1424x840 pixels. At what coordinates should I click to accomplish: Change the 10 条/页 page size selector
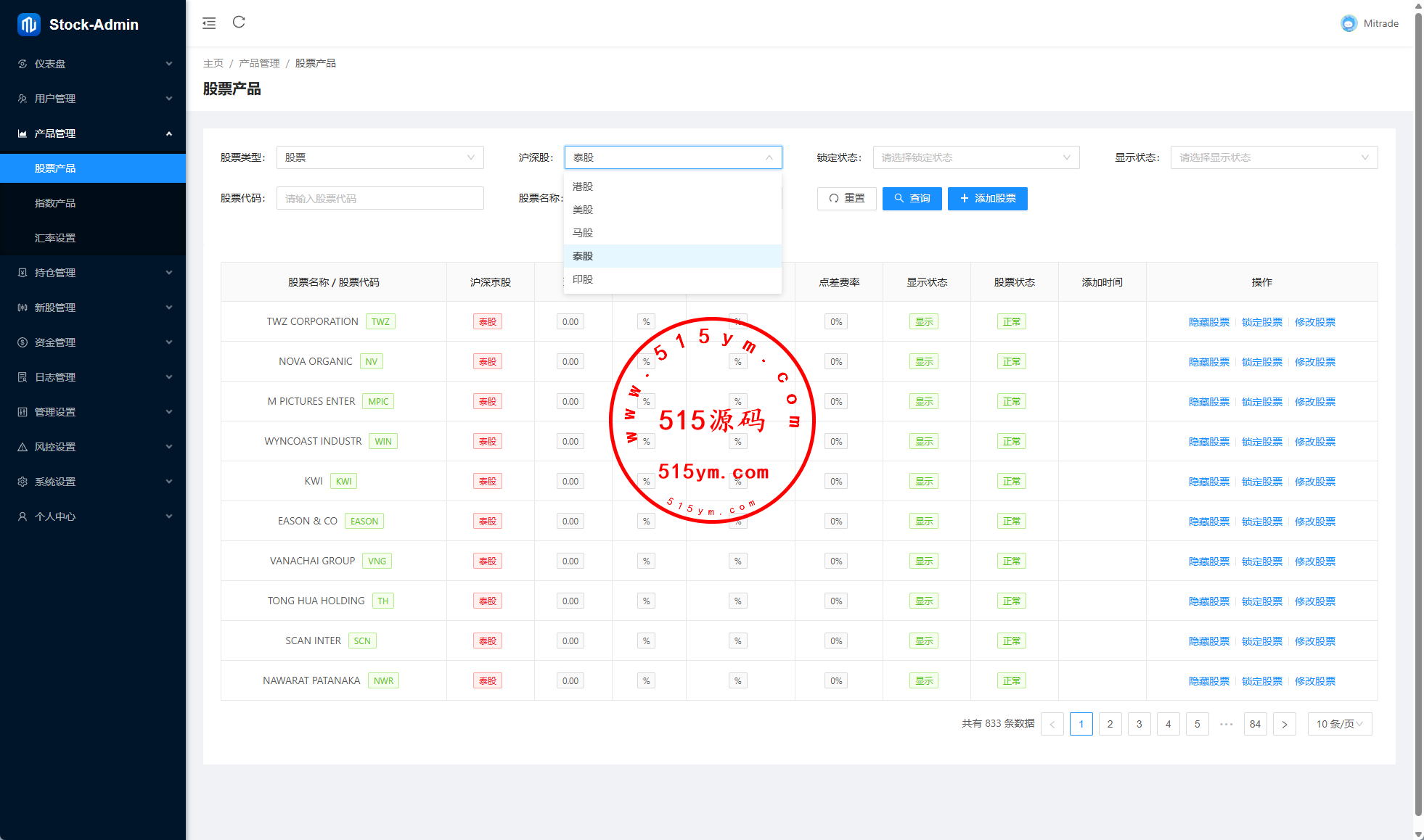click(1339, 724)
